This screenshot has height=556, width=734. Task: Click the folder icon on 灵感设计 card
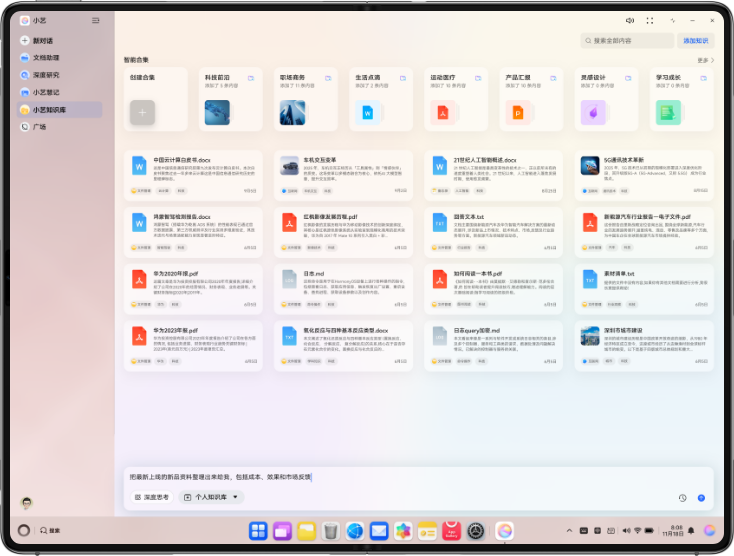click(x=628, y=78)
